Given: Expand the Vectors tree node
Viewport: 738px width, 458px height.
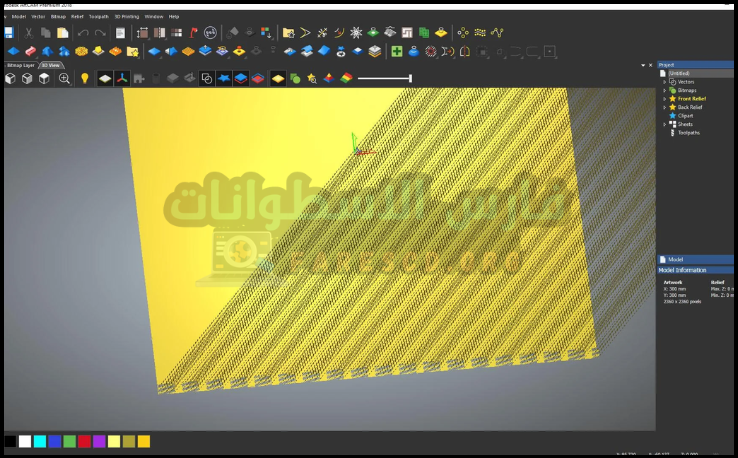Looking at the screenshot, I should coord(665,82).
